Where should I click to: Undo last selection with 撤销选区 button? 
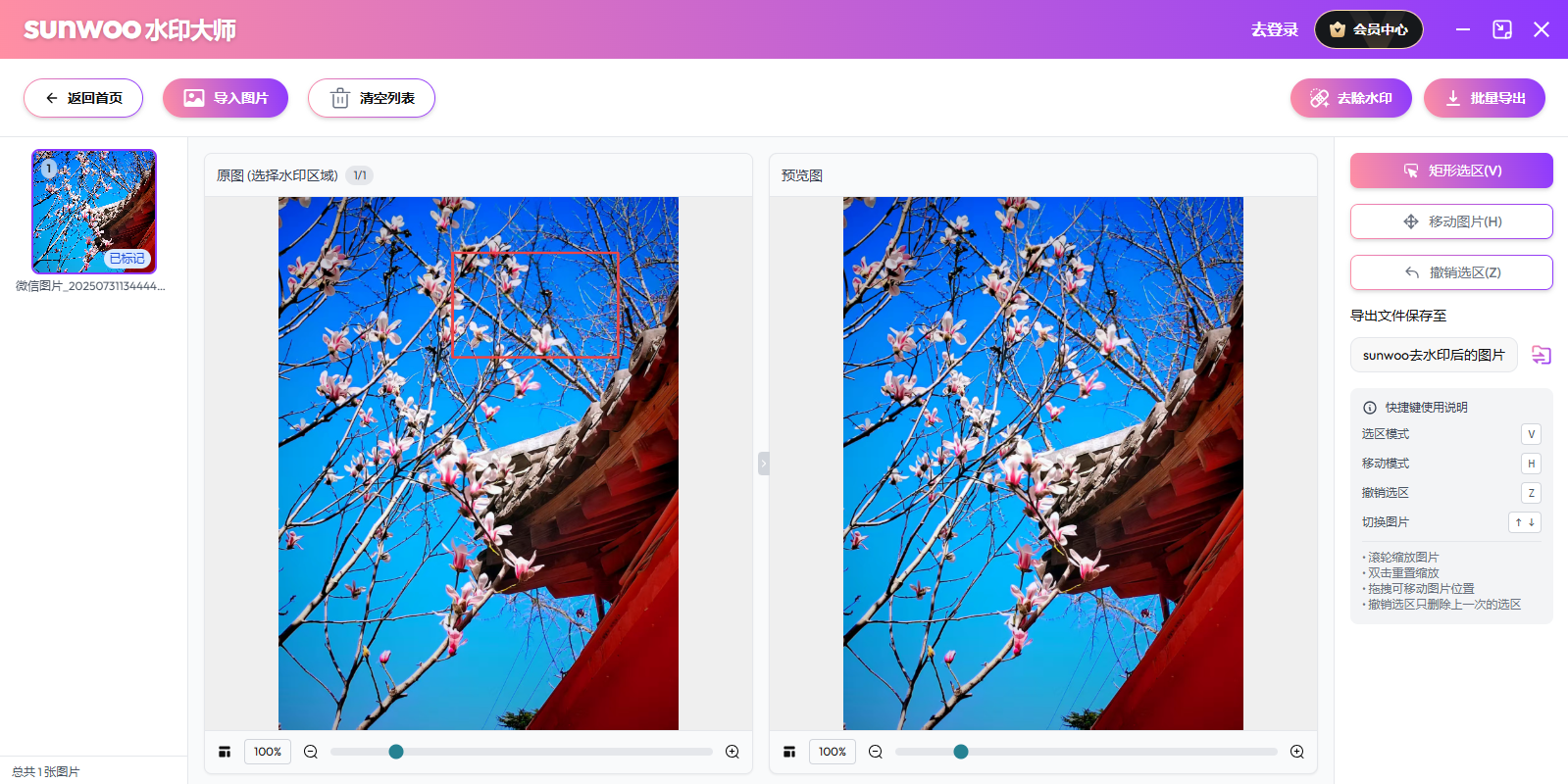pyautogui.click(x=1451, y=272)
